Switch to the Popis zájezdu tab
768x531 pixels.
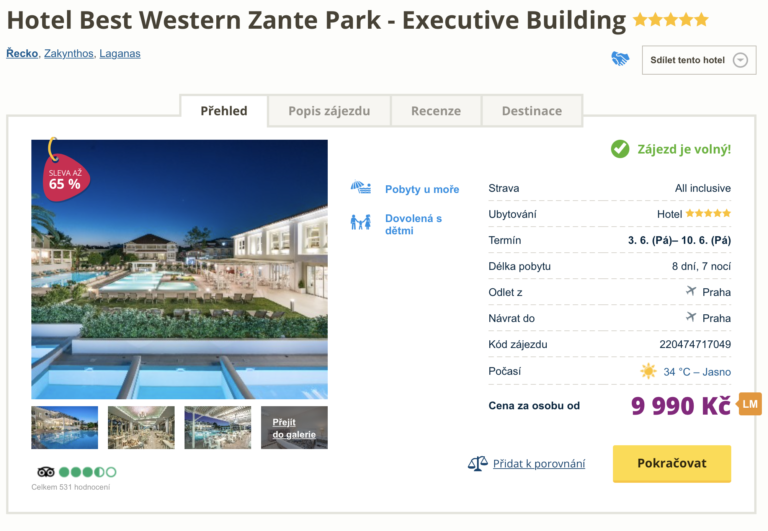329,111
